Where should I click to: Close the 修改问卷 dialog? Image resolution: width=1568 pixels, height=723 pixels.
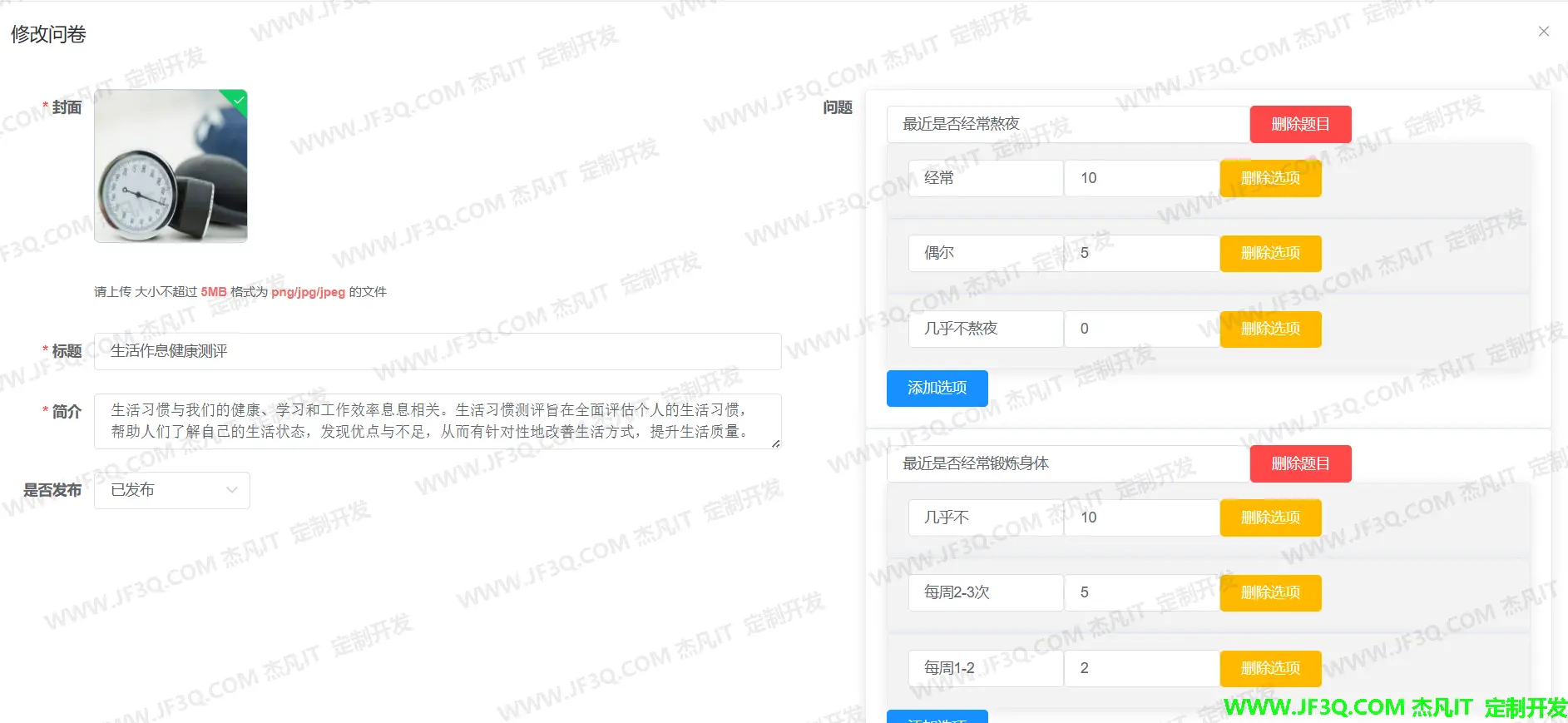coord(1543,32)
